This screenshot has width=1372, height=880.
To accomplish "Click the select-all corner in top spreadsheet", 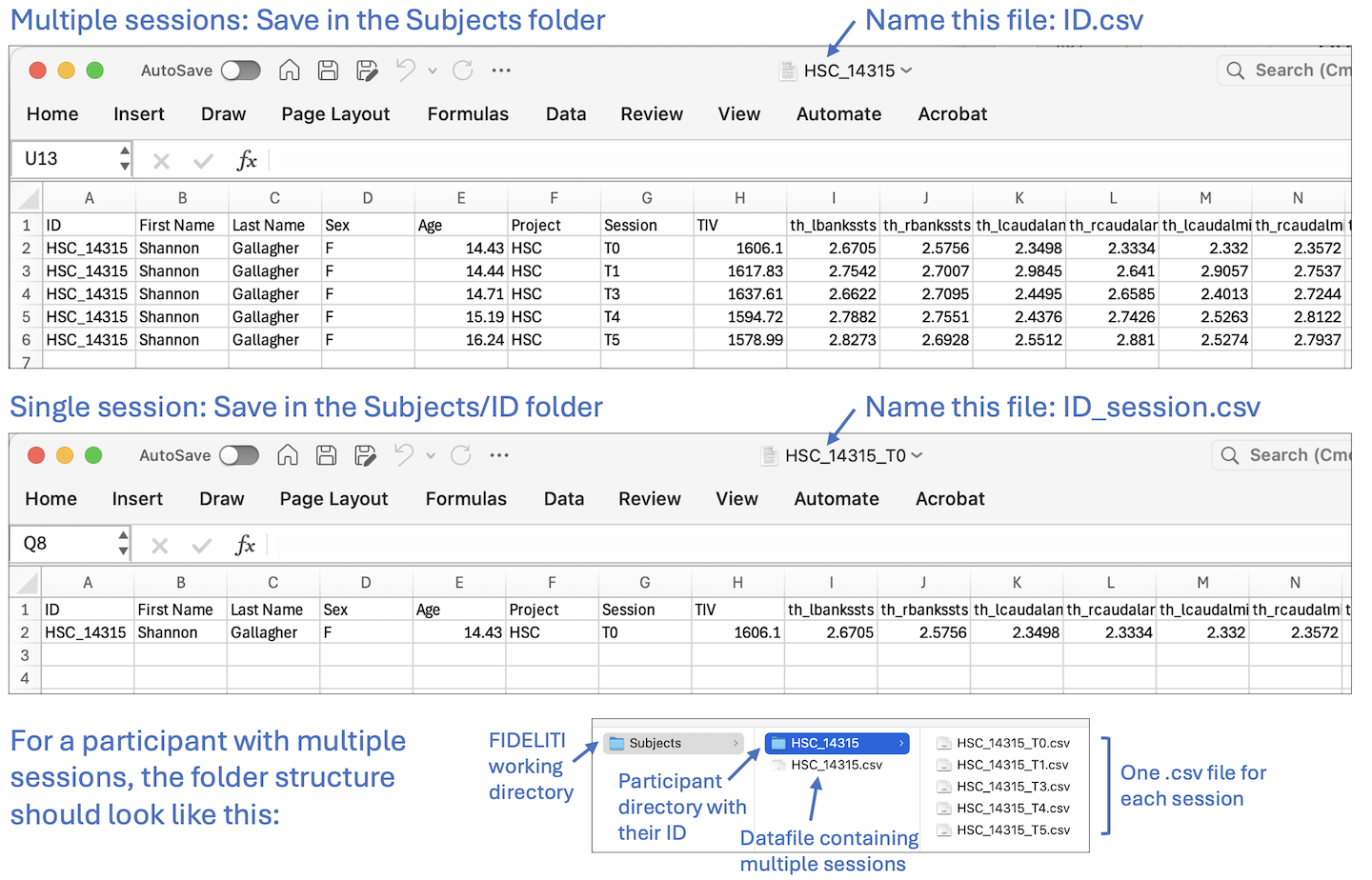I will tap(29, 199).
